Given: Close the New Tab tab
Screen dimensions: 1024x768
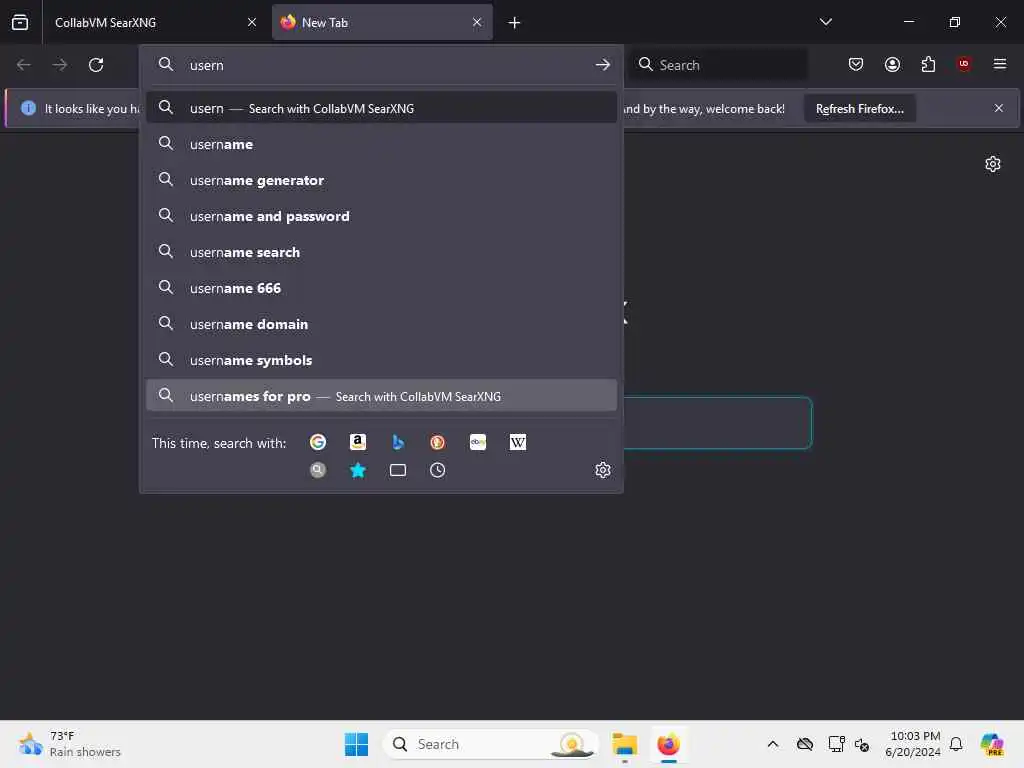Looking at the screenshot, I should point(477,22).
